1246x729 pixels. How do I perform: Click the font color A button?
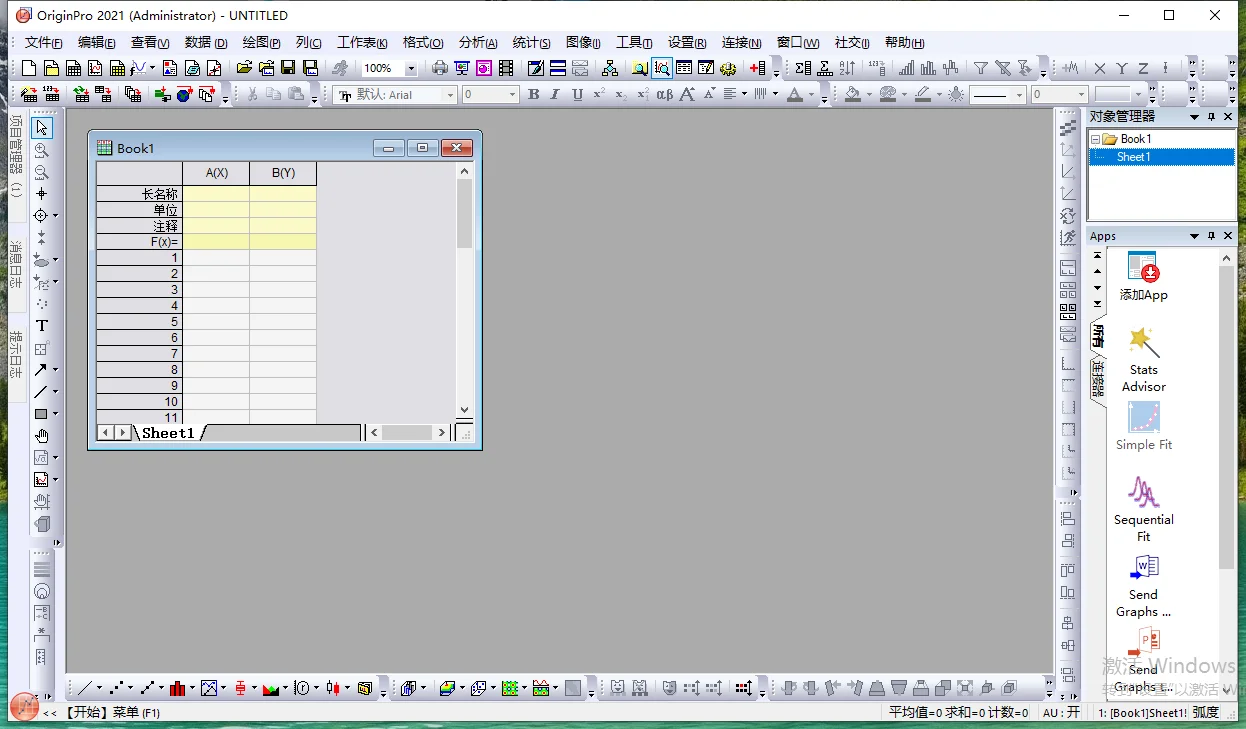pos(794,95)
